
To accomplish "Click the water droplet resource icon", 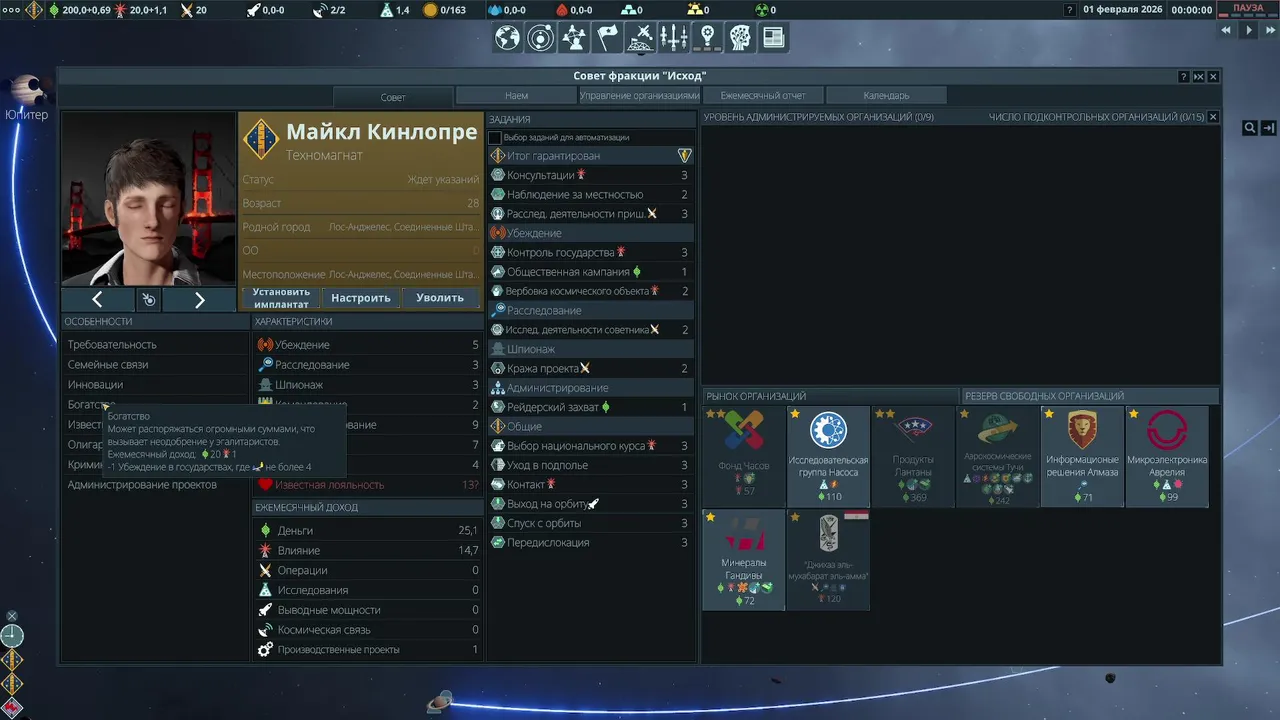I will tap(494, 10).
